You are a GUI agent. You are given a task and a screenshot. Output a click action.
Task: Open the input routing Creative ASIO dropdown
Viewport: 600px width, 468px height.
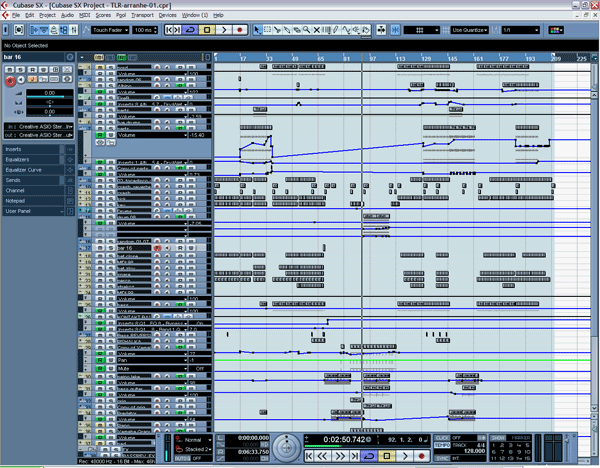click(x=38, y=127)
